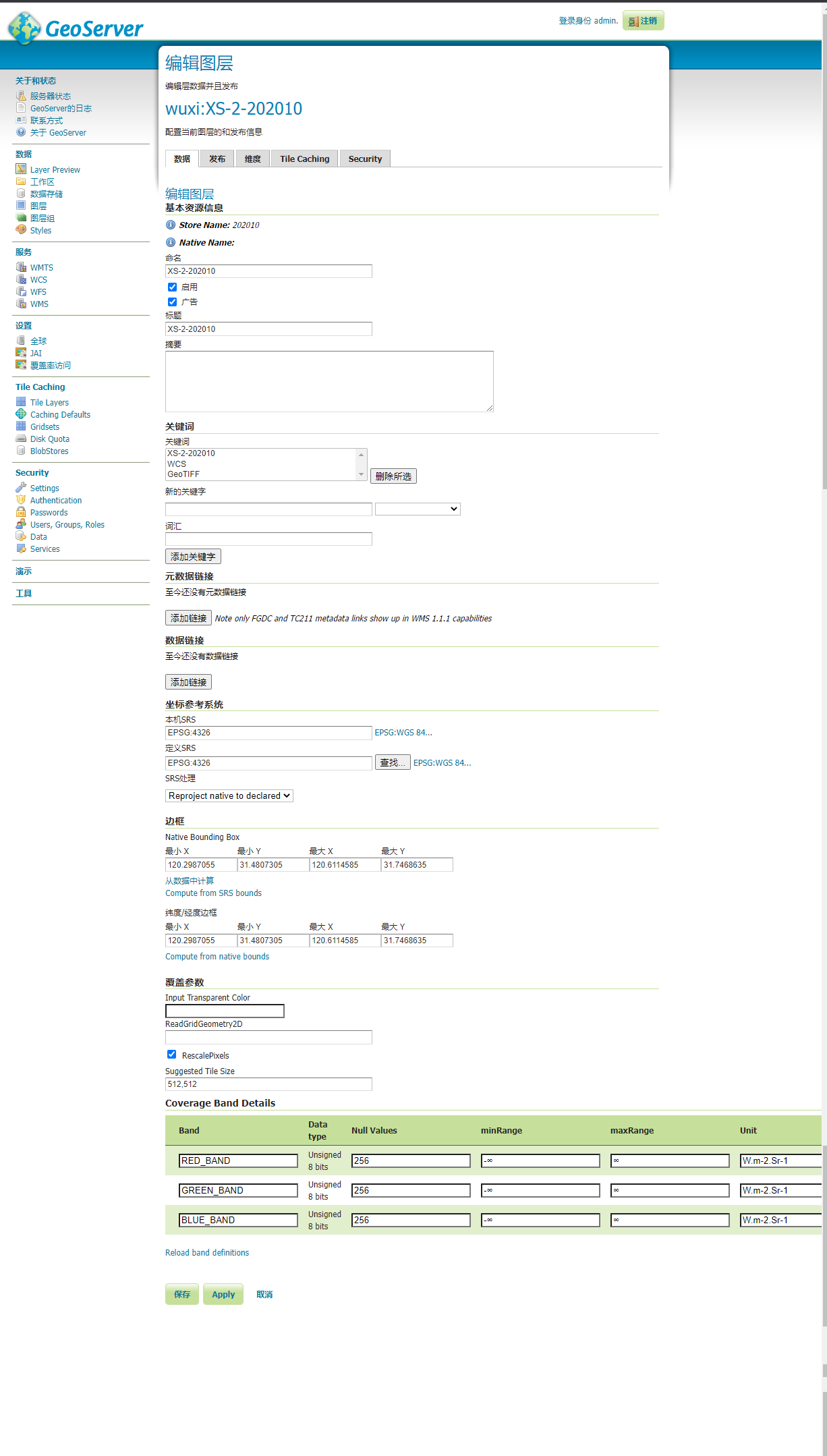This screenshot has width=827, height=1456.
Task: Expand the new keyword language dropdown
Action: pyautogui.click(x=418, y=509)
